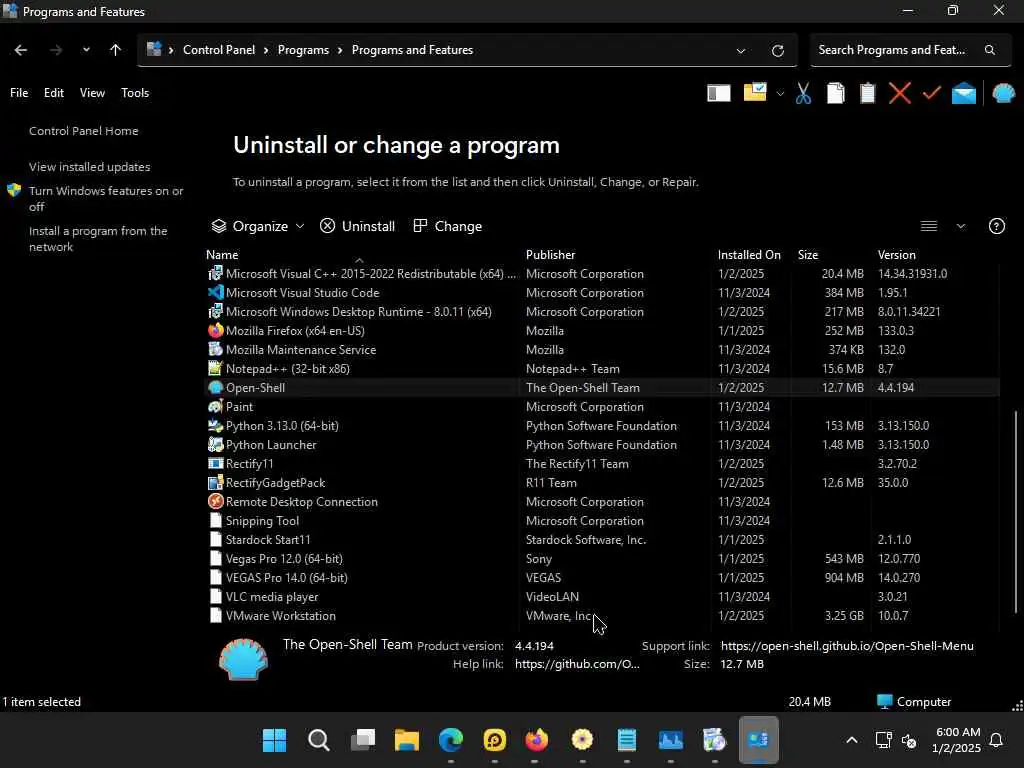1024x768 pixels.
Task: Expand the address bar history dropdown
Action: 741,50
